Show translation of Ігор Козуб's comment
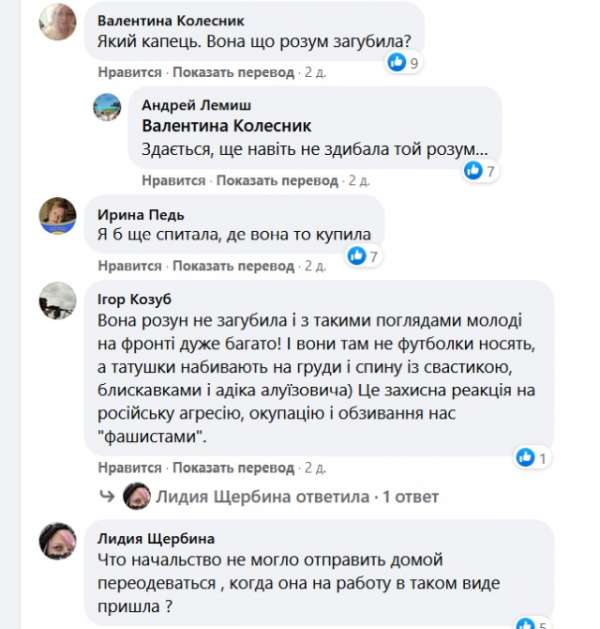 point(235,467)
